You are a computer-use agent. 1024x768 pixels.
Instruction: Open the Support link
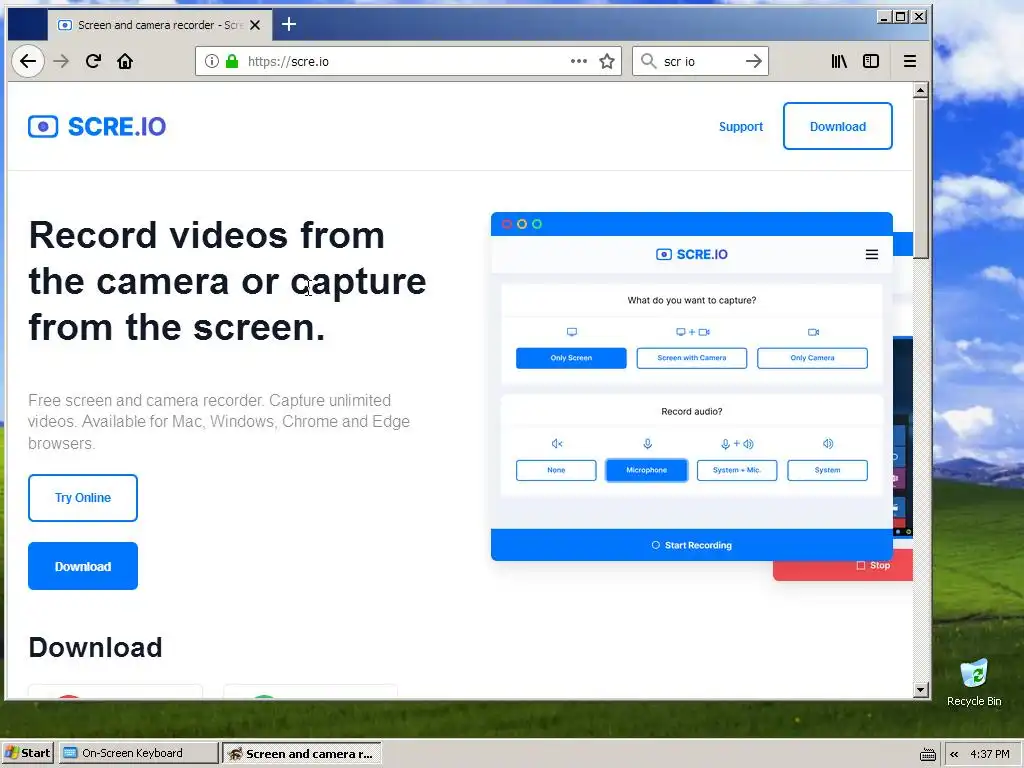[741, 127]
